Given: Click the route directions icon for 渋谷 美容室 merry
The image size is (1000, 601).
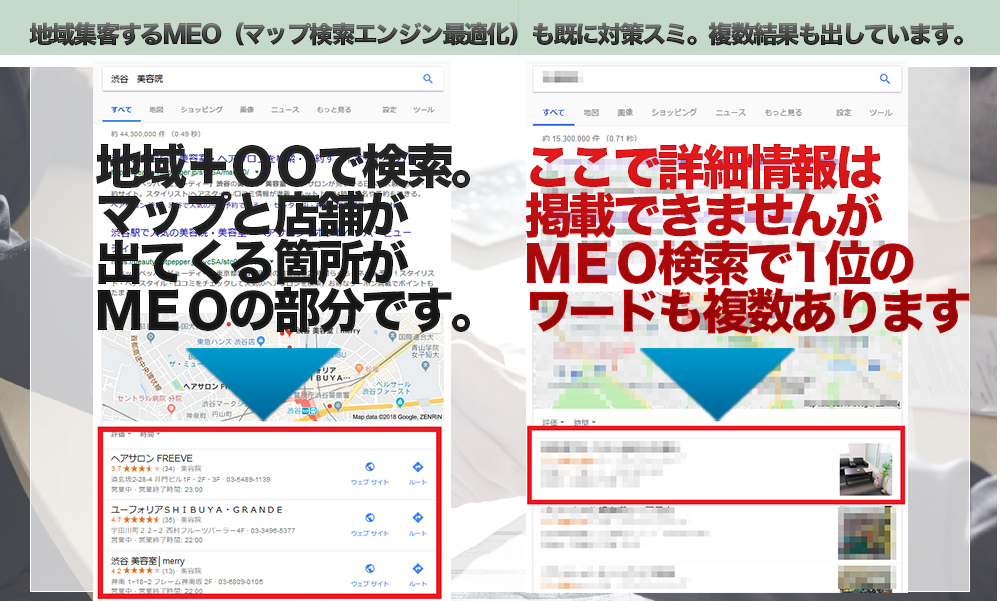Looking at the screenshot, I should 417,569.
